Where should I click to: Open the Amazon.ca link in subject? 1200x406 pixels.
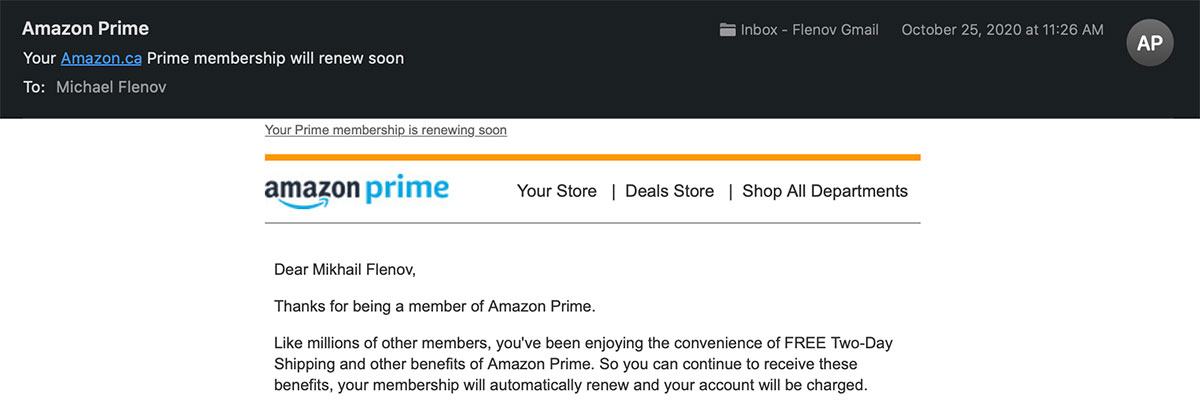(x=101, y=58)
